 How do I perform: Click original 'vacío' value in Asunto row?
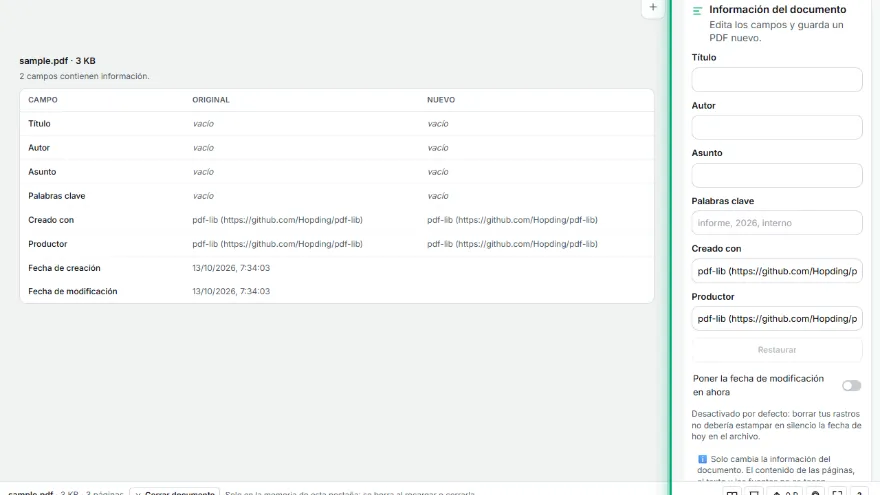(x=203, y=172)
